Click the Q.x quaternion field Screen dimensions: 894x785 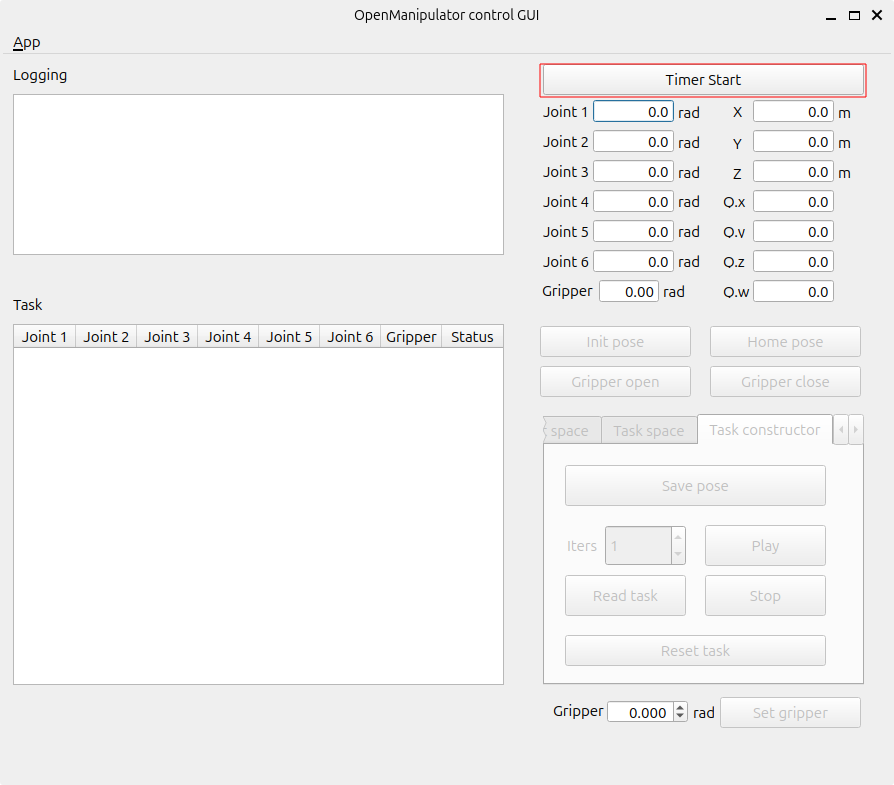tap(793, 202)
